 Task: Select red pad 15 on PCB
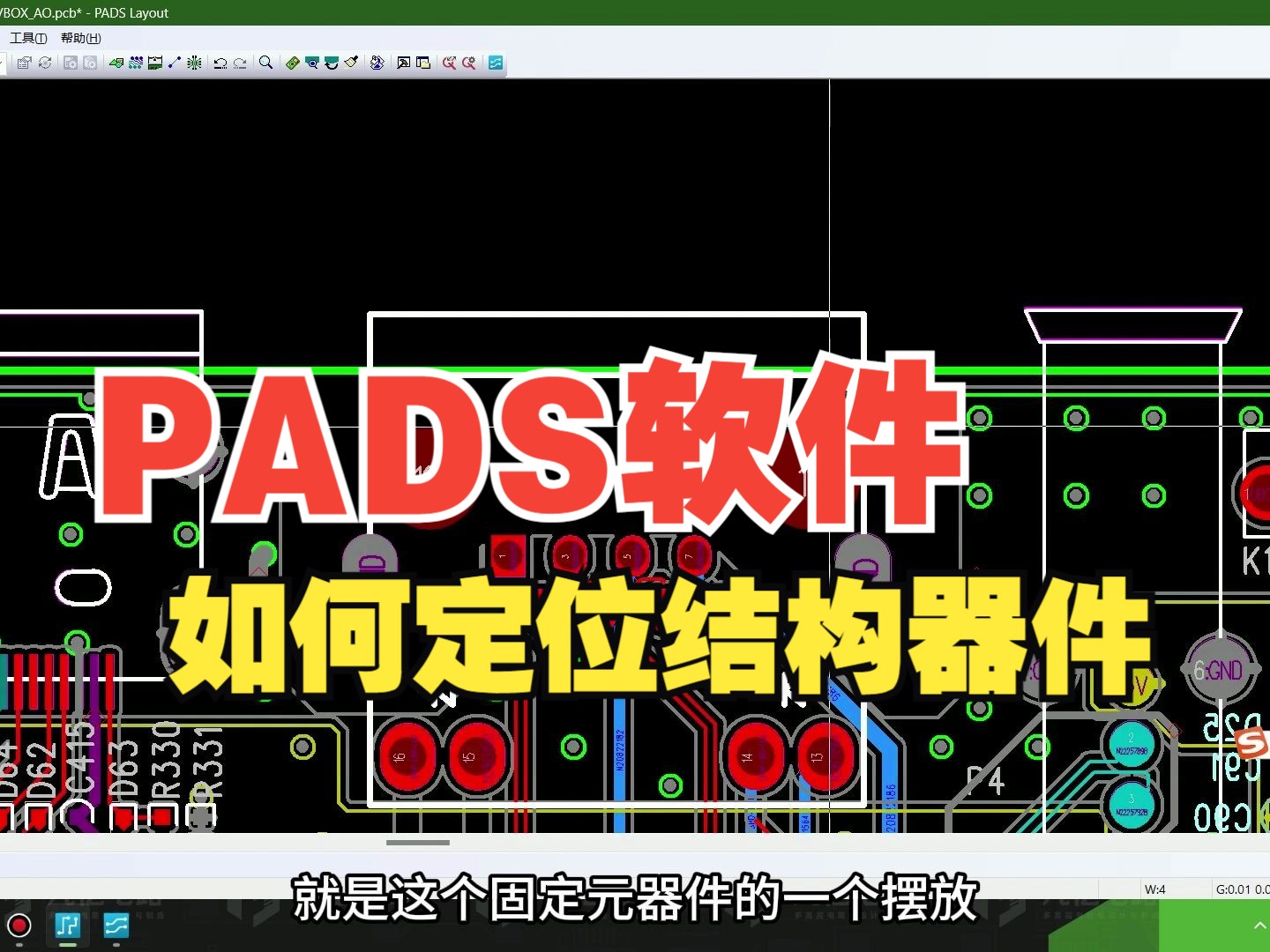point(478,756)
